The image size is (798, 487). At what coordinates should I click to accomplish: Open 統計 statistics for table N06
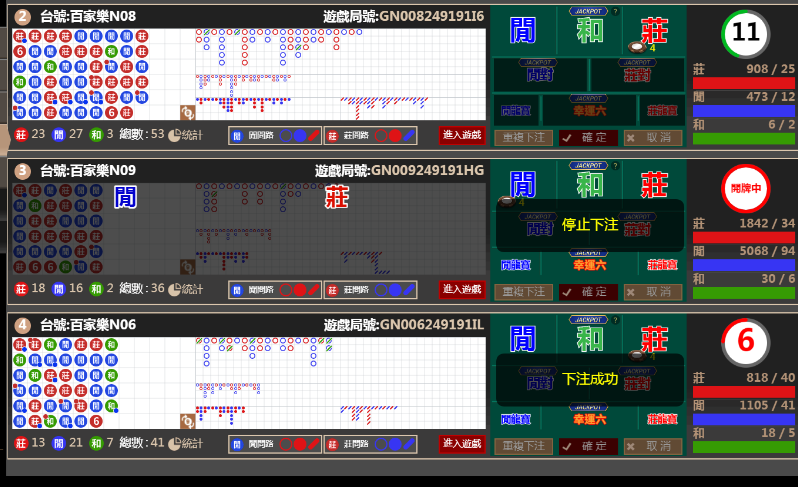click(x=185, y=443)
